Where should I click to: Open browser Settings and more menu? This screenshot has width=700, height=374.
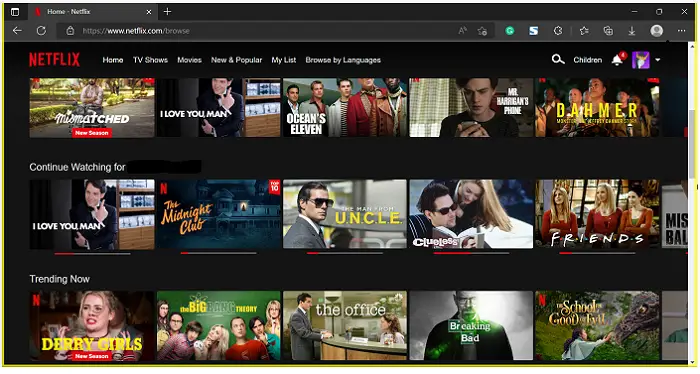point(681,31)
